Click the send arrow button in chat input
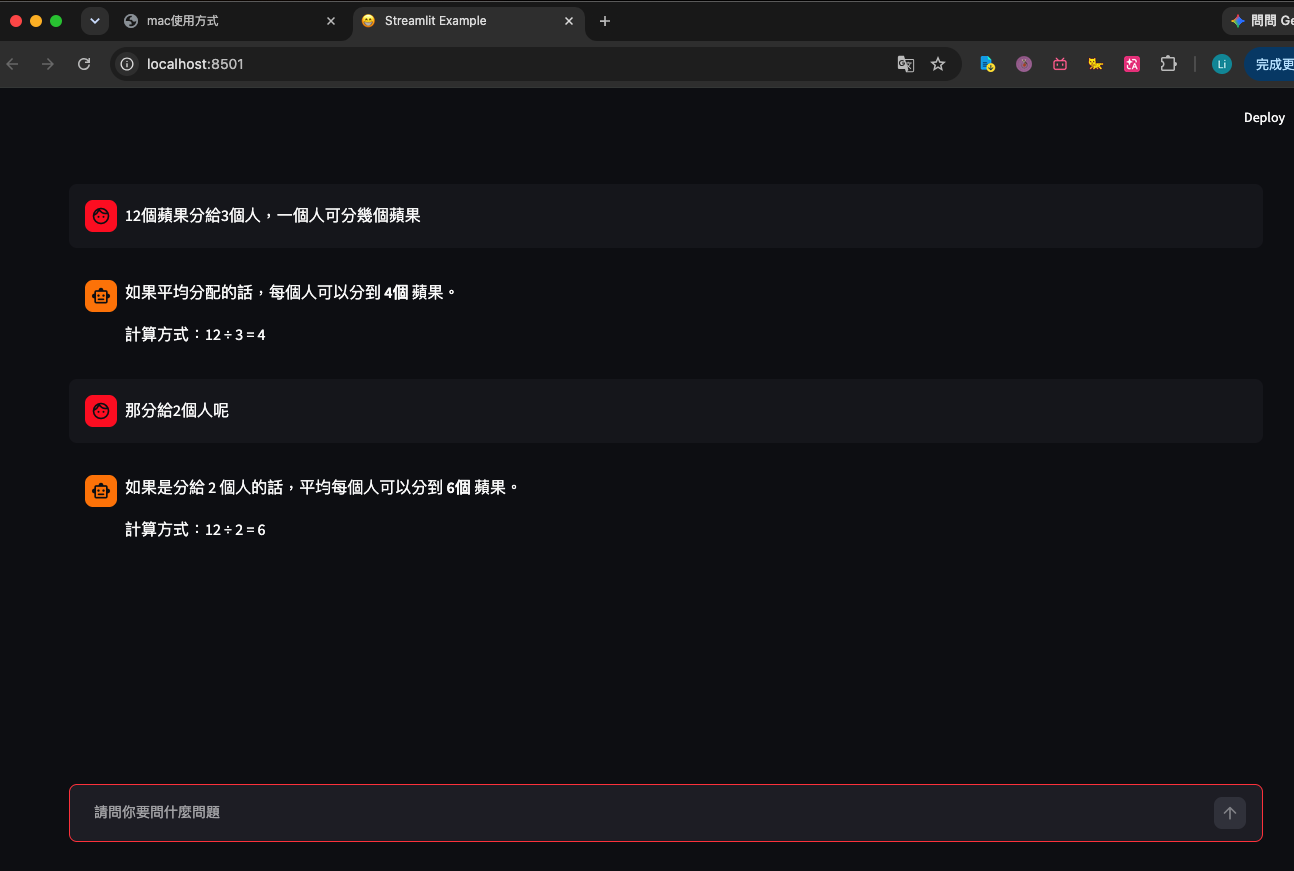The height and width of the screenshot is (871, 1294). pyautogui.click(x=1229, y=813)
